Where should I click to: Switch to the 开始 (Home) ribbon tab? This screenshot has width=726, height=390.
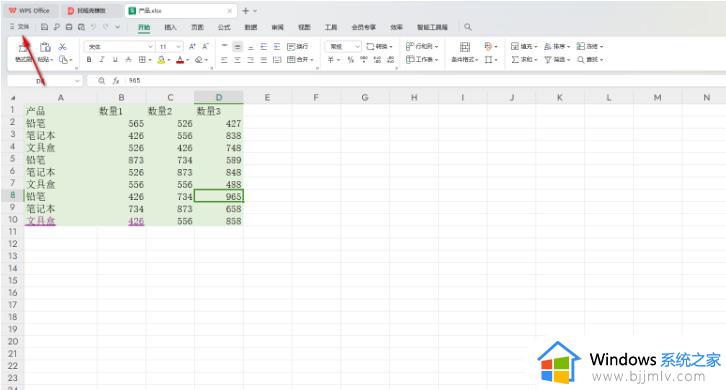pos(144,27)
